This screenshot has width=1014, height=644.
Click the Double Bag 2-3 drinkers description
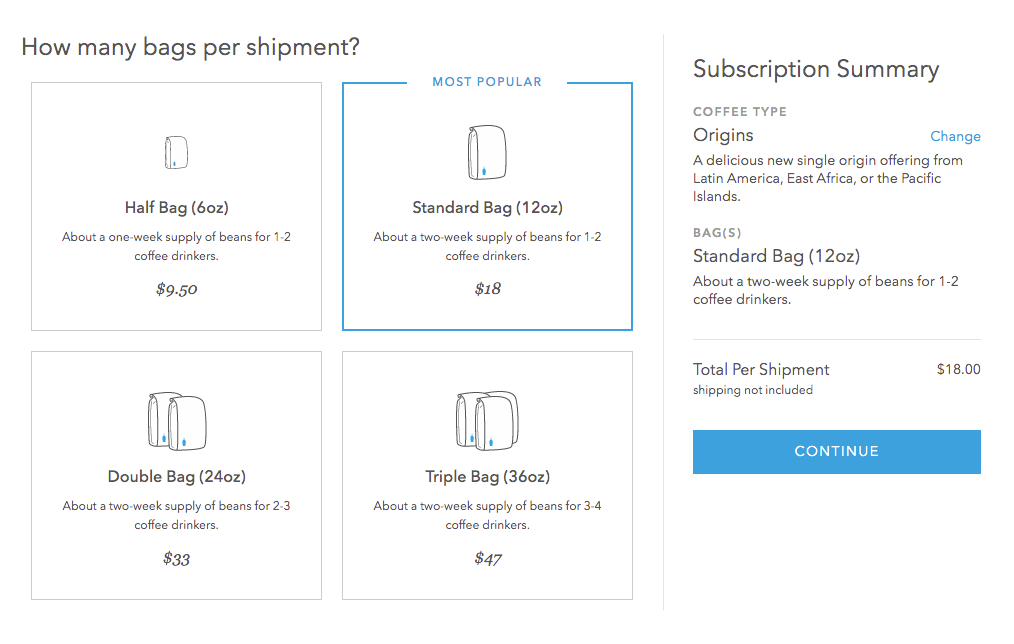pos(177,515)
